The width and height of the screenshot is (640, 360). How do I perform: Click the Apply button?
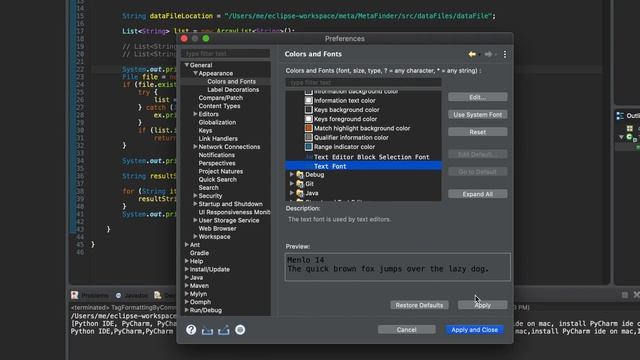pyautogui.click(x=482, y=305)
